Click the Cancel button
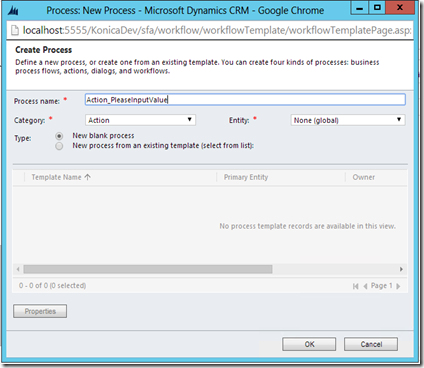The height and width of the screenshot is (368, 424). point(371,344)
